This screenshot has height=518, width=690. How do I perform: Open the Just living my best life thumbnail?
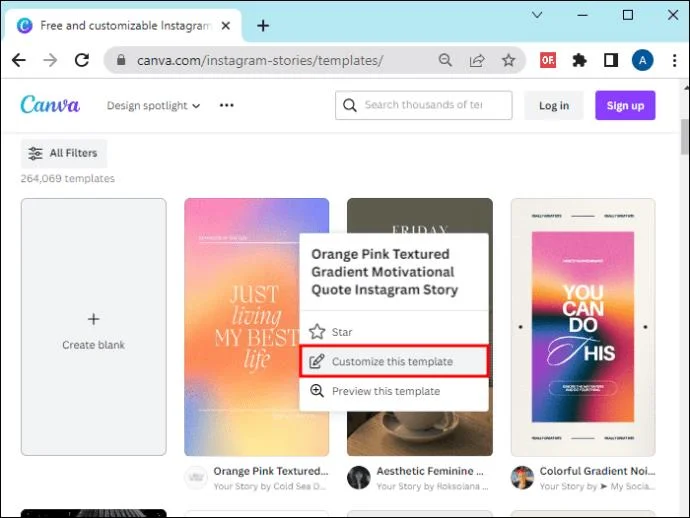[241, 327]
